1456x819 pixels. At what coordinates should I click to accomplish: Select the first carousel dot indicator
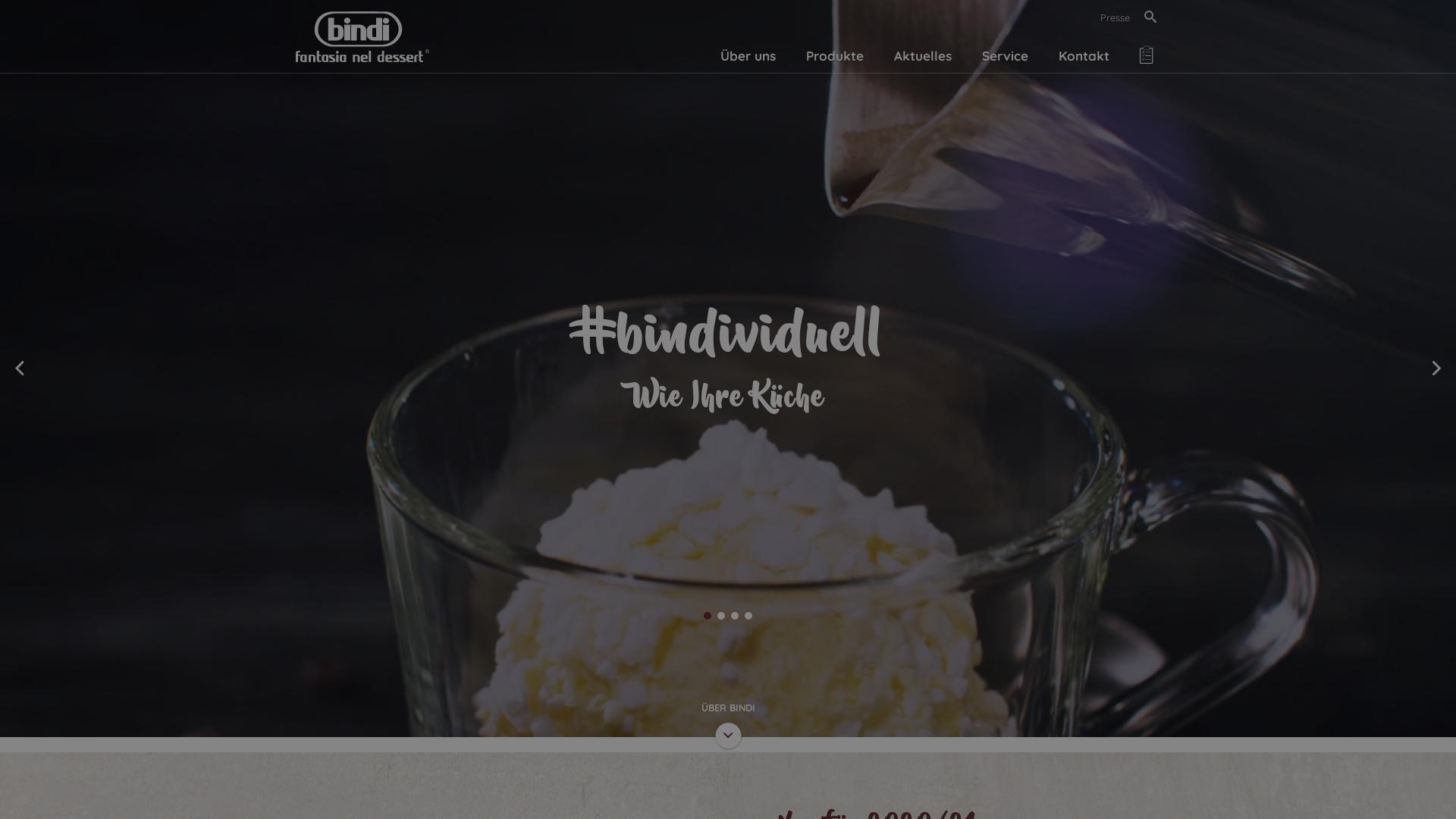point(707,615)
